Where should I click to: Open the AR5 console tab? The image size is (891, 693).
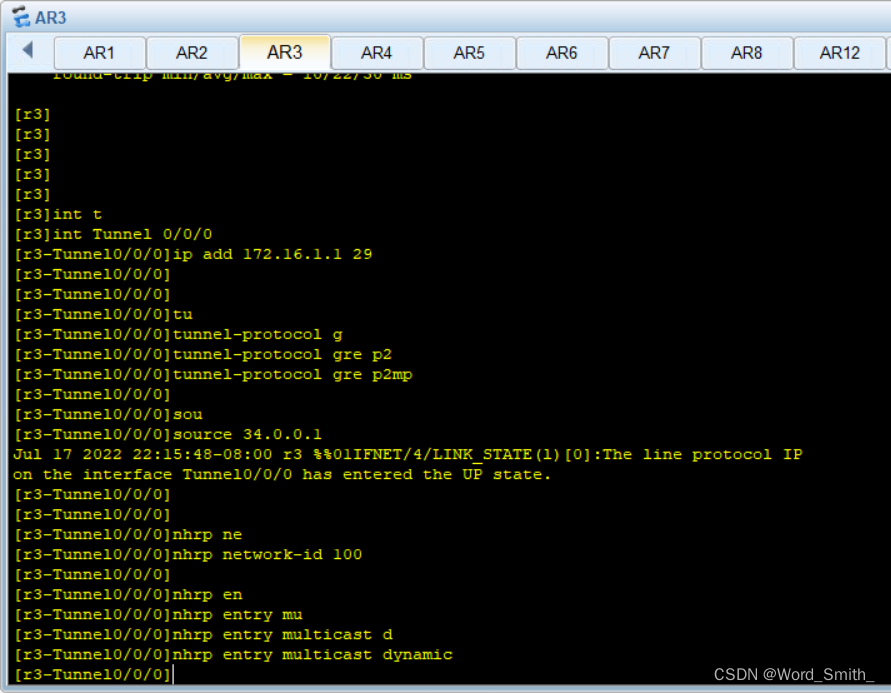(469, 53)
